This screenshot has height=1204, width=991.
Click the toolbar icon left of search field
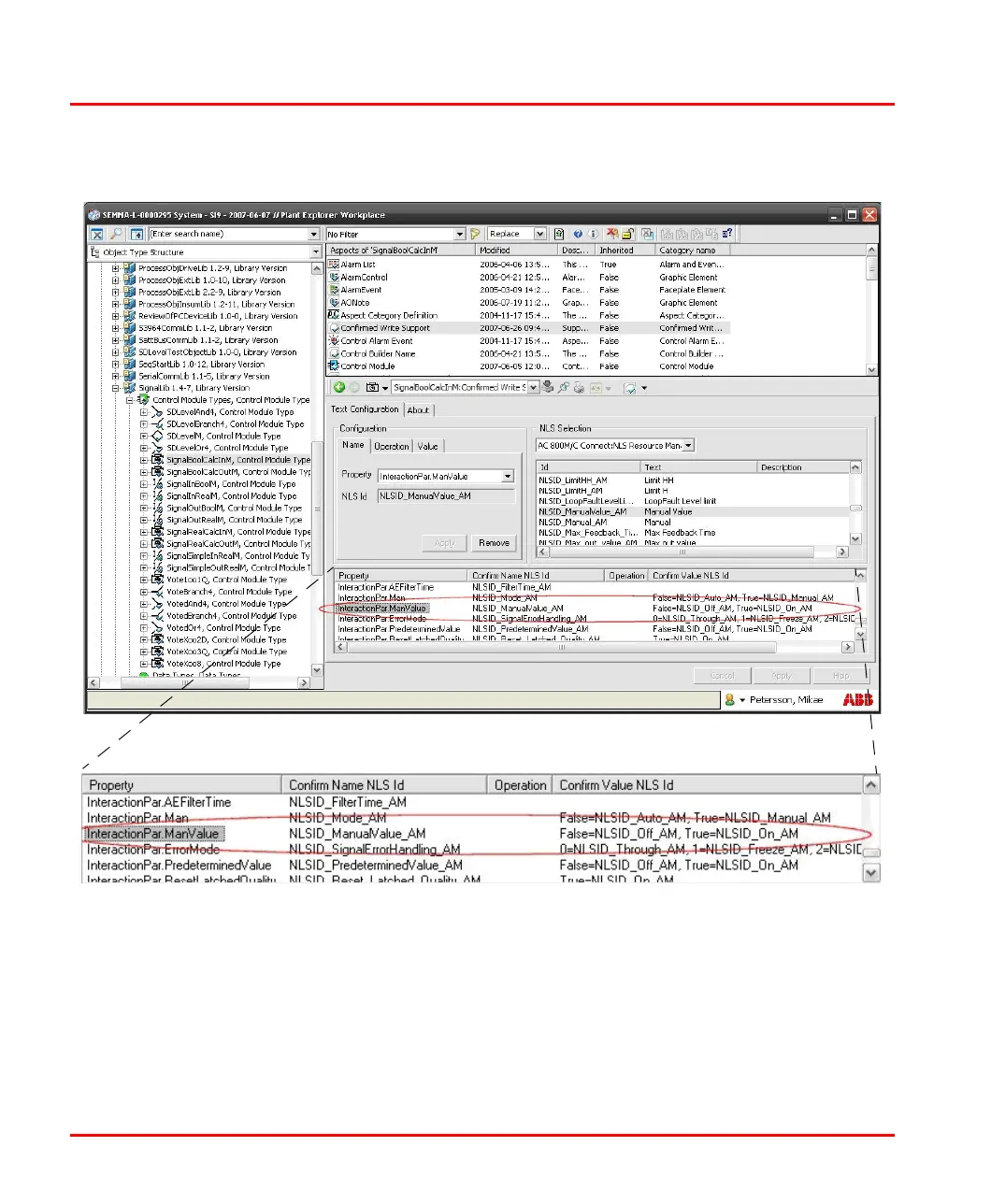(x=136, y=235)
